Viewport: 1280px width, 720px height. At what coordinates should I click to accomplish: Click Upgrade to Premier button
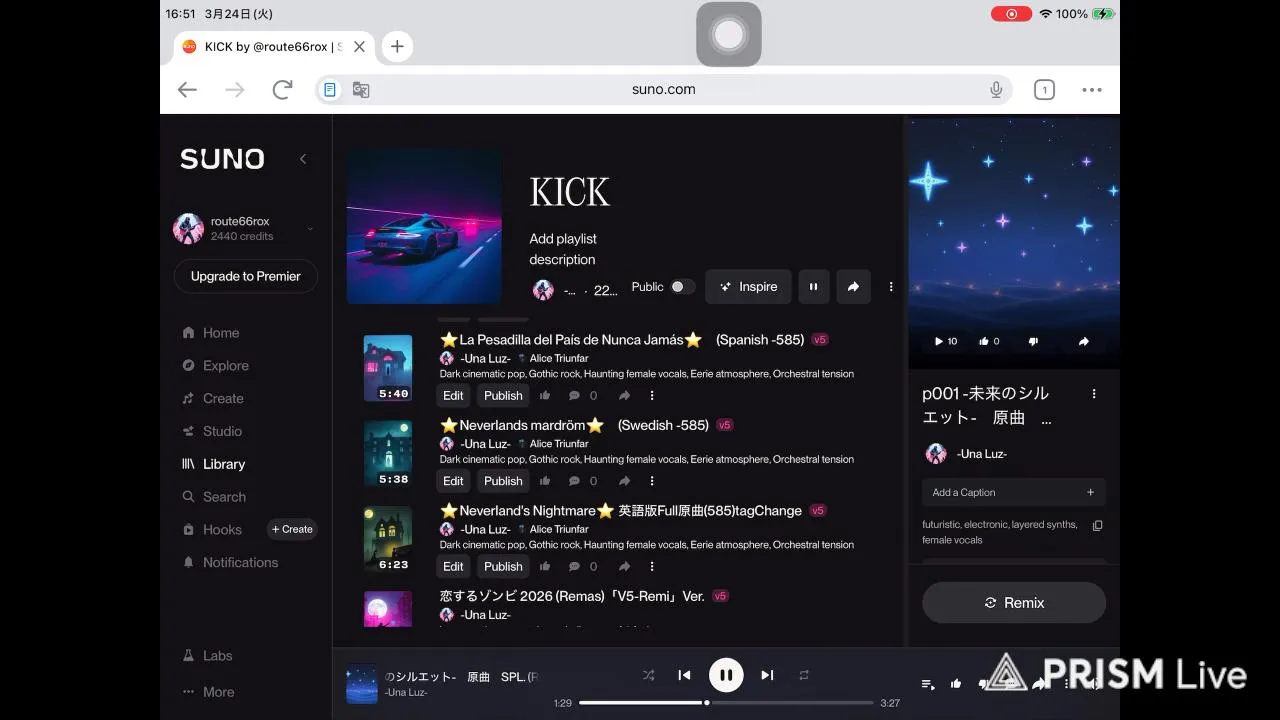pos(246,276)
